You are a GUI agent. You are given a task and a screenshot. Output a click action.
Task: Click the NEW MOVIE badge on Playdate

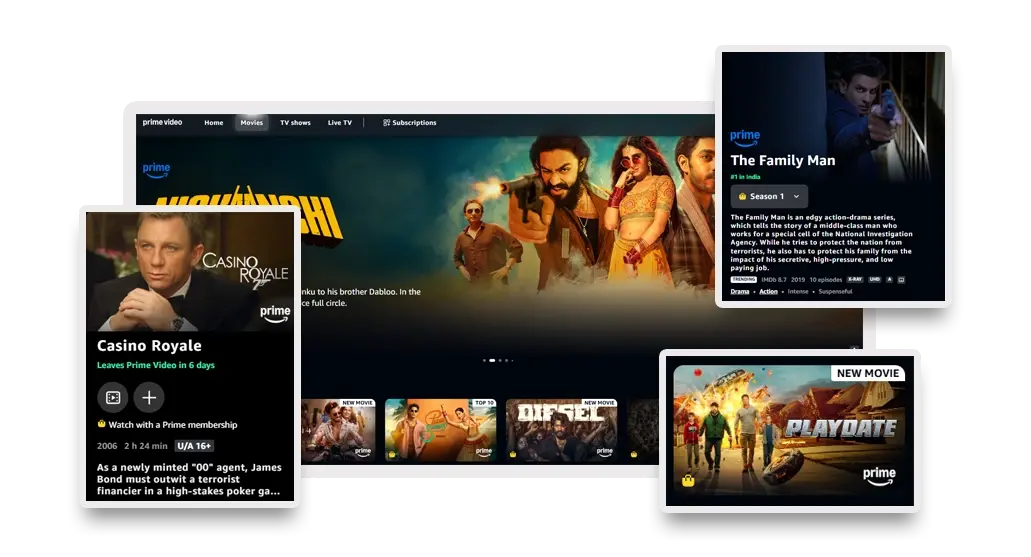(868, 373)
